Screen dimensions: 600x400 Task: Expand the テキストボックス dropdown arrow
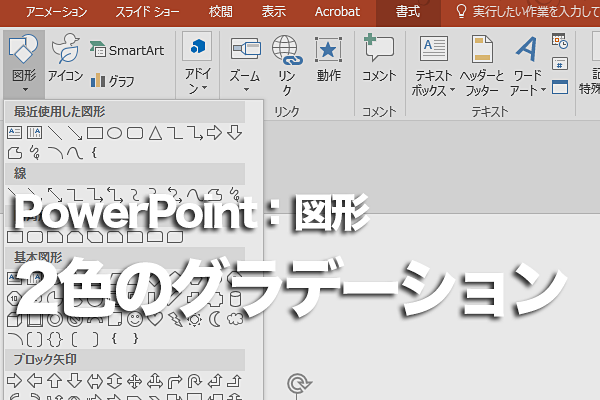(452, 90)
